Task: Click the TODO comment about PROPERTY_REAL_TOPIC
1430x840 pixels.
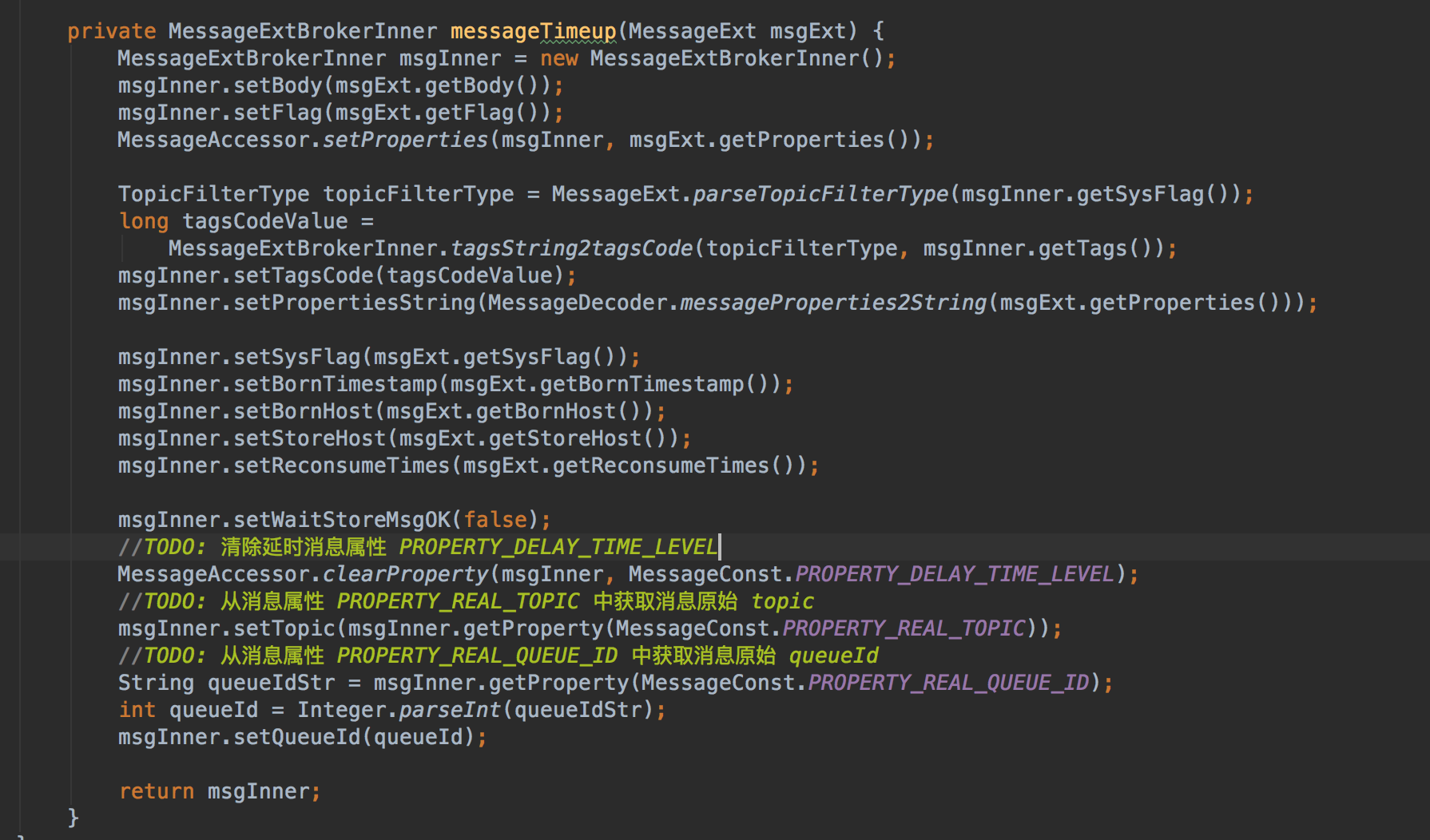Action: 466,601
